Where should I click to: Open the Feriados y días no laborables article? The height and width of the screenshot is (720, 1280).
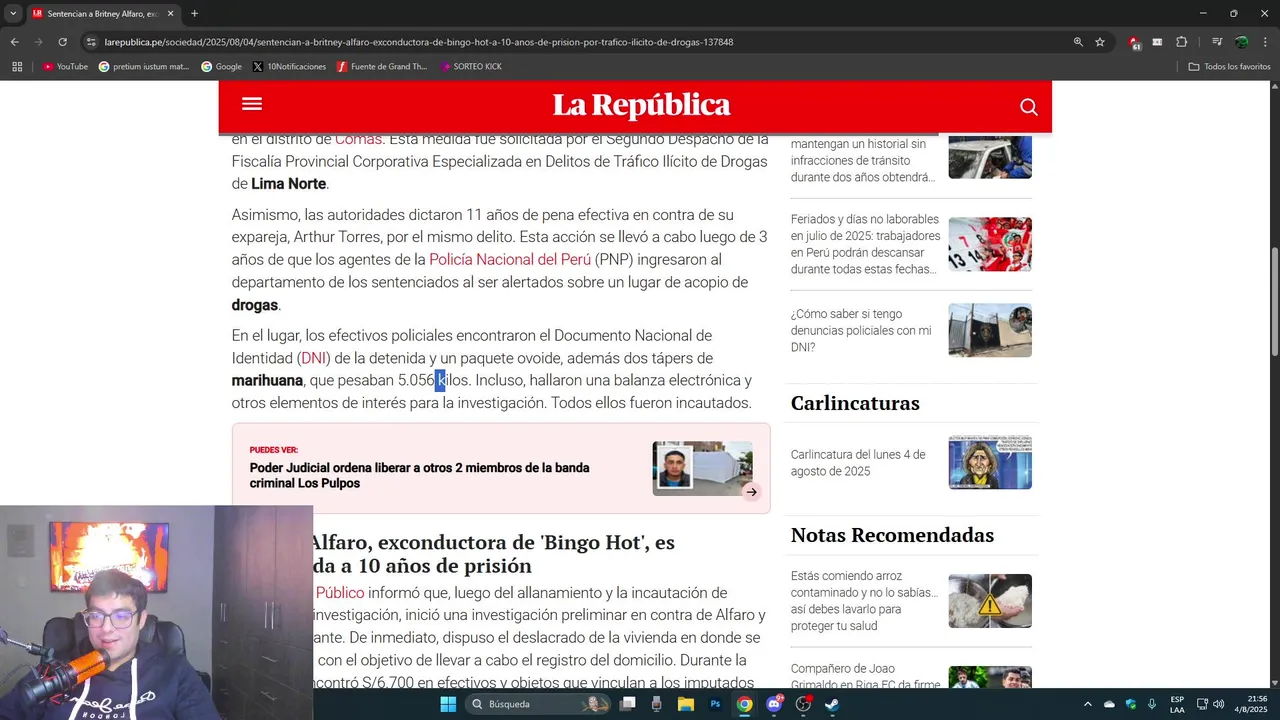[x=865, y=244]
